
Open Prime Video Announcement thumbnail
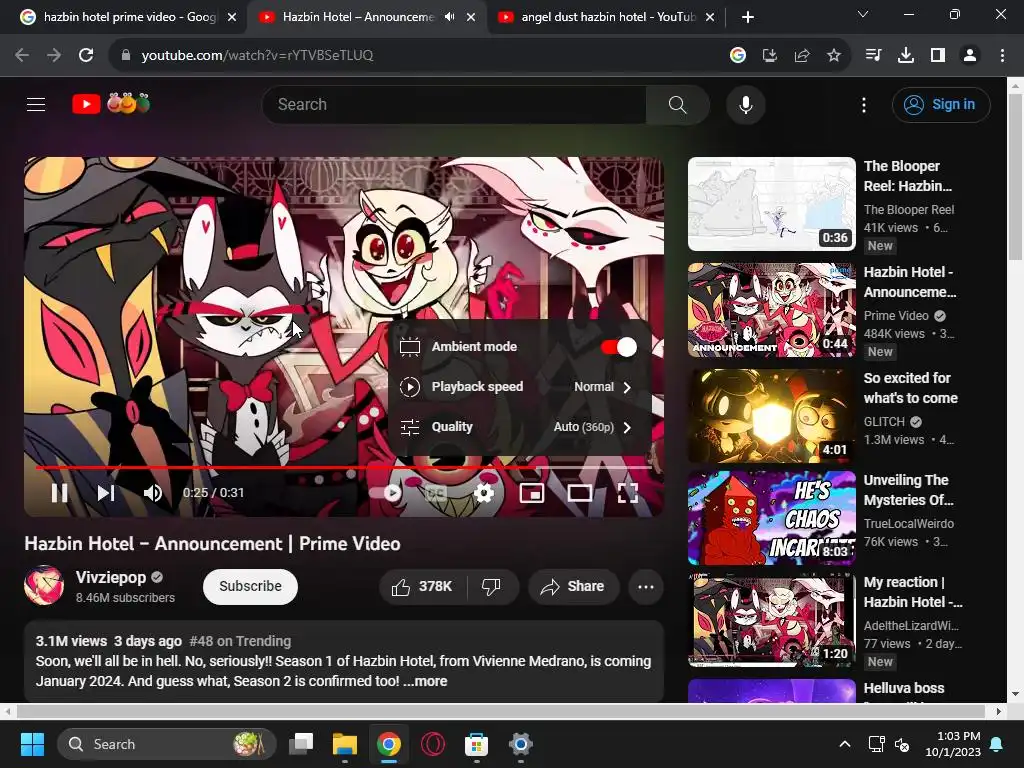click(x=771, y=310)
